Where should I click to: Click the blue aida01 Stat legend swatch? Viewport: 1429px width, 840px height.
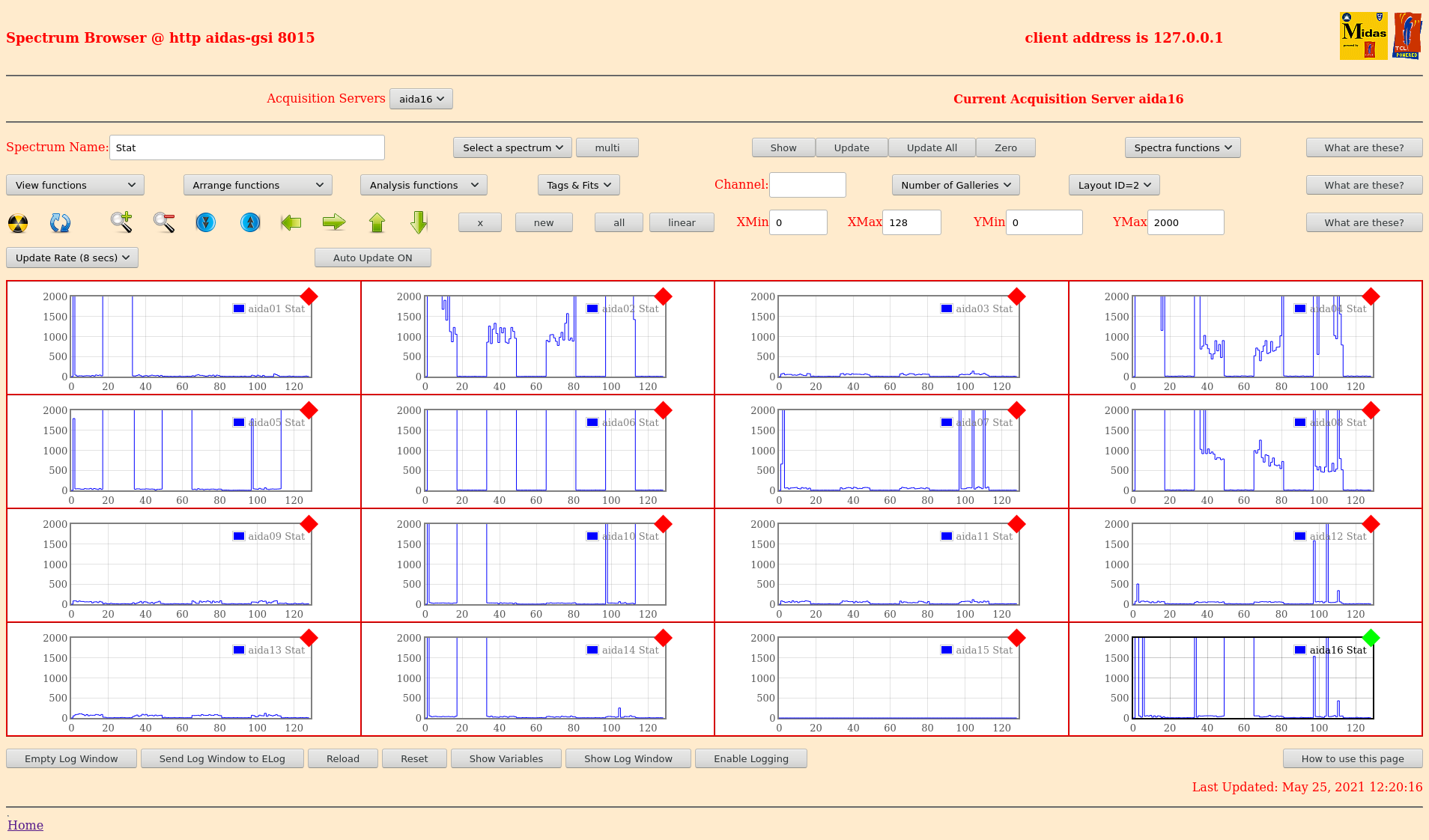click(239, 308)
